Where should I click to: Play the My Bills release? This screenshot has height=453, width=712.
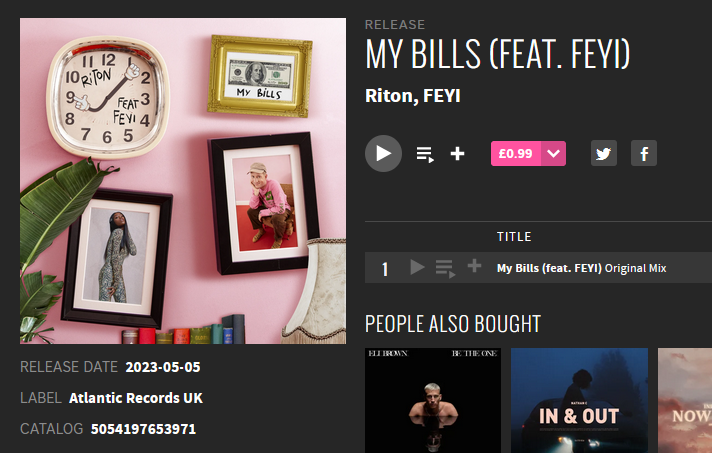pyautogui.click(x=383, y=153)
